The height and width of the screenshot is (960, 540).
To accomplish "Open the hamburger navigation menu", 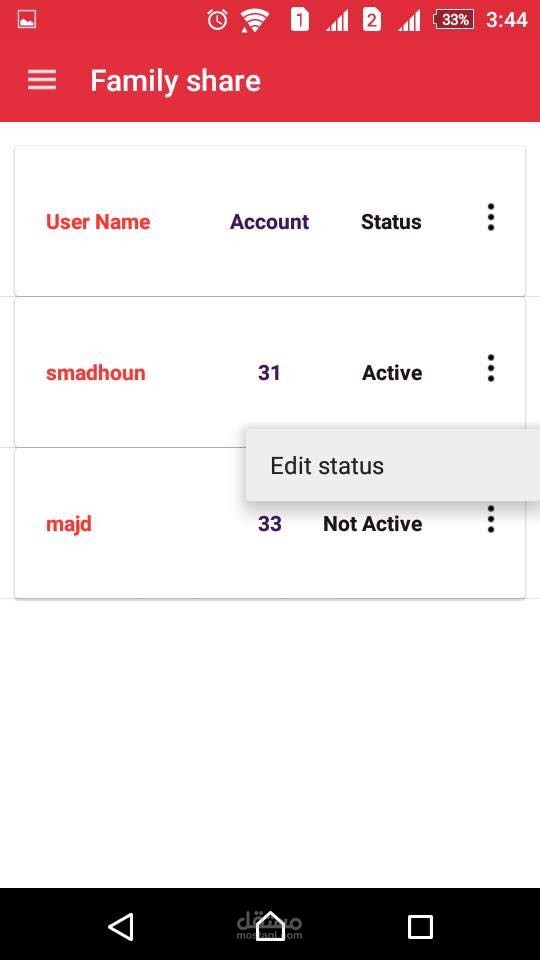I will click(x=42, y=80).
